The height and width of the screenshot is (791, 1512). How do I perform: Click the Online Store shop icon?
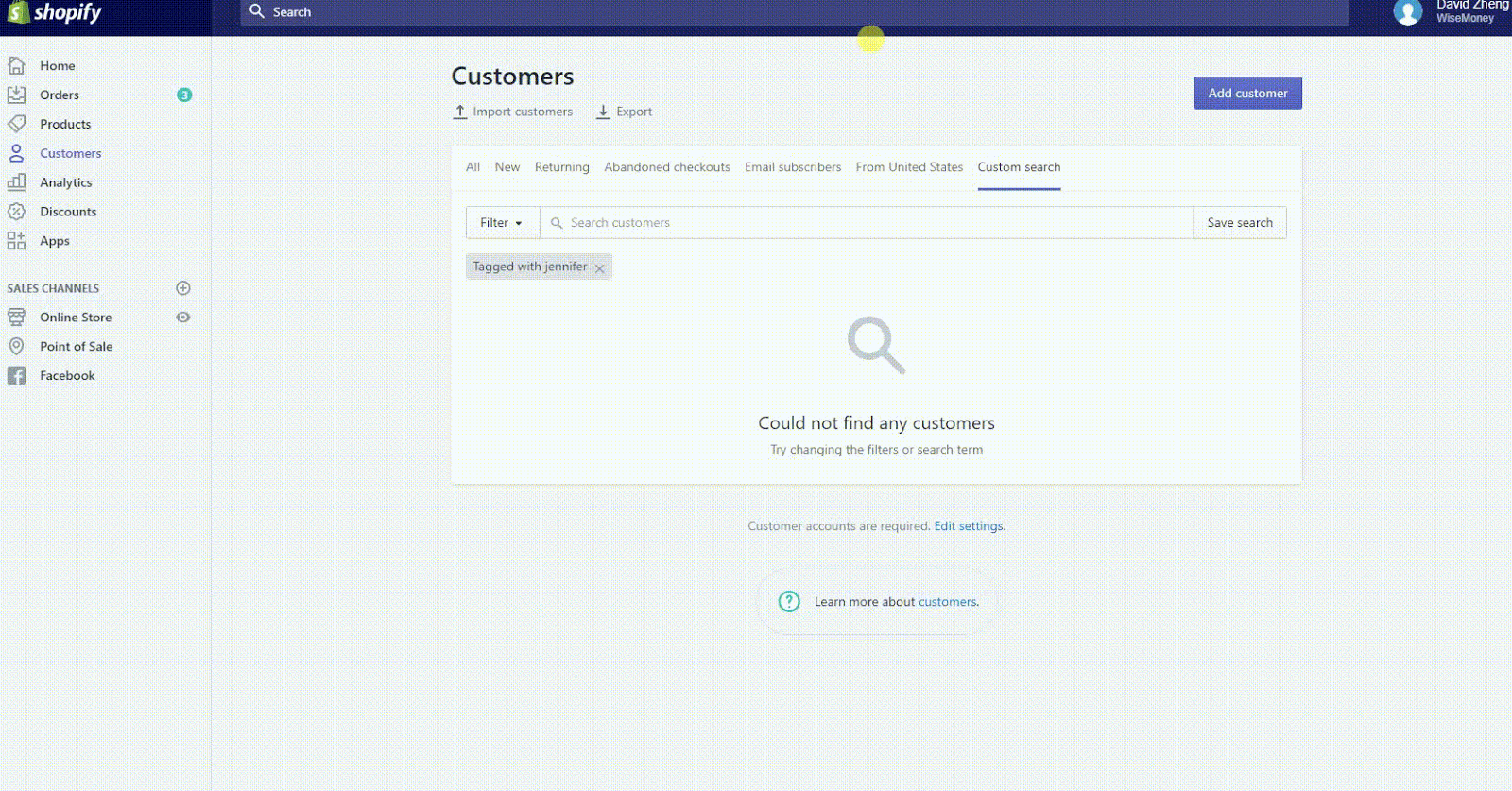pyautogui.click(x=16, y=318)
